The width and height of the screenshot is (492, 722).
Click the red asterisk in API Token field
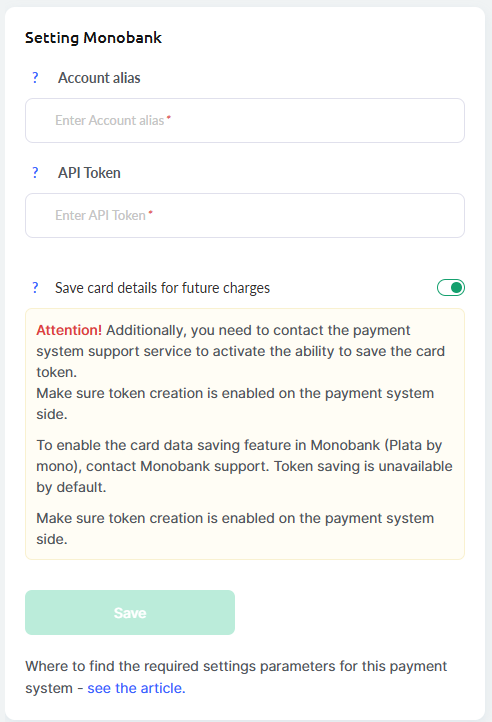point(151,213)
